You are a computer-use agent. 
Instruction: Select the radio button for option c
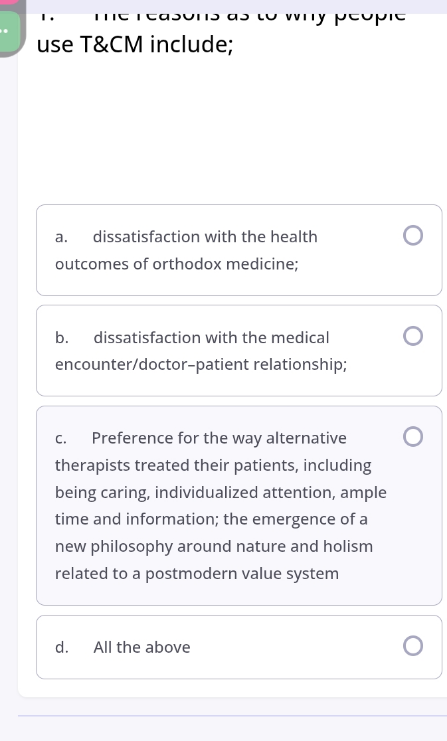tap(413, 437)
